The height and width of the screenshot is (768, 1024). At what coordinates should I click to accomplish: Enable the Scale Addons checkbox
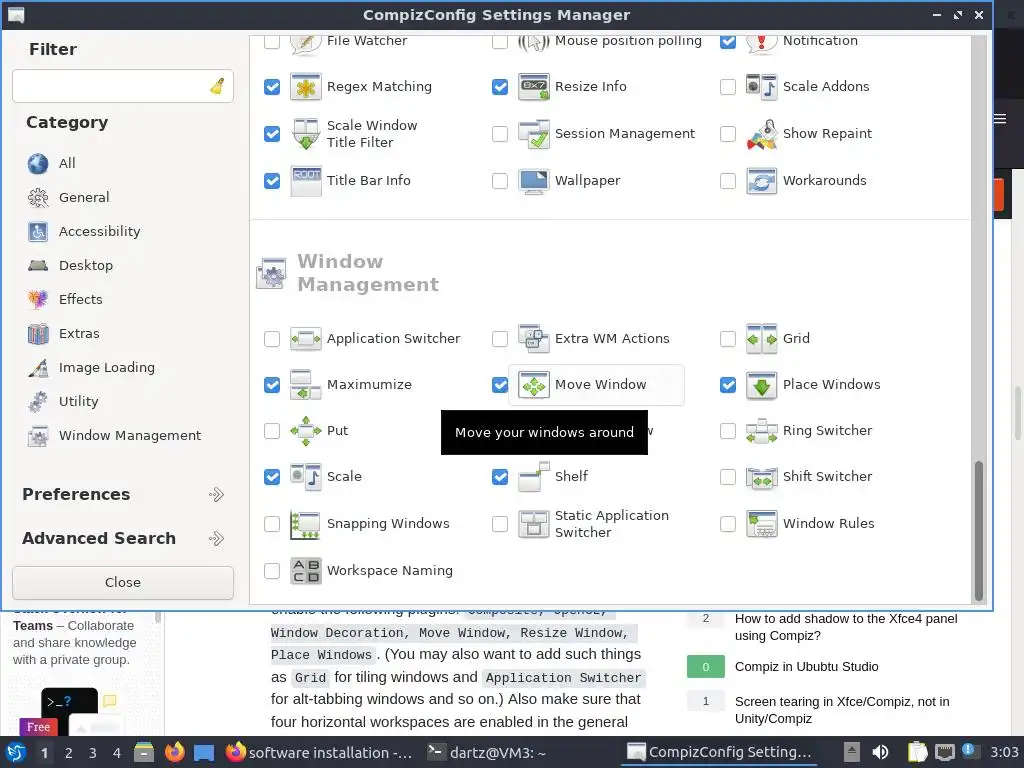pos(728,87)
